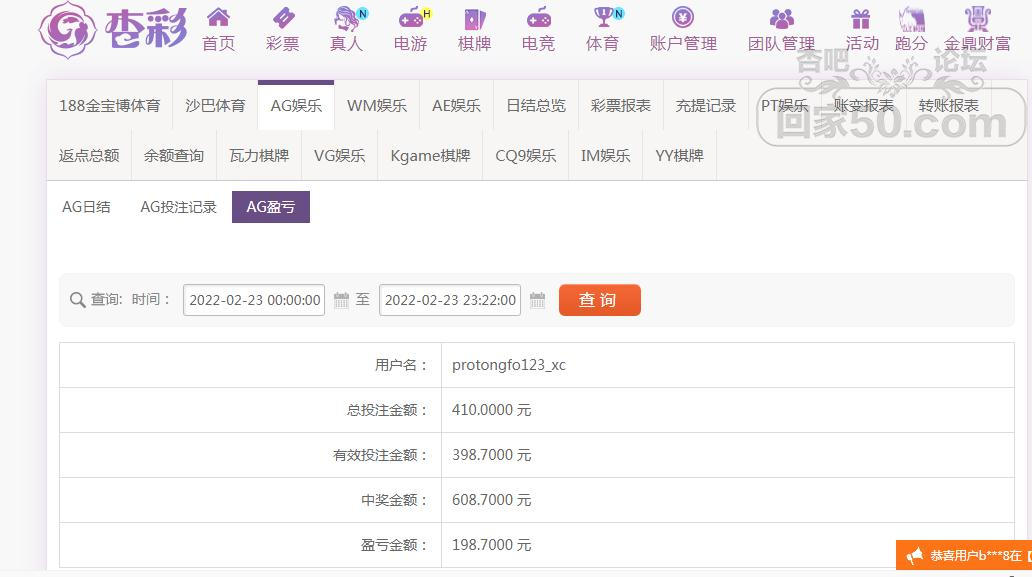Open the 金鼎财富 tripod icon
Image resolution: width=1032 pixels, height=577 pixels.
[977, 19]
